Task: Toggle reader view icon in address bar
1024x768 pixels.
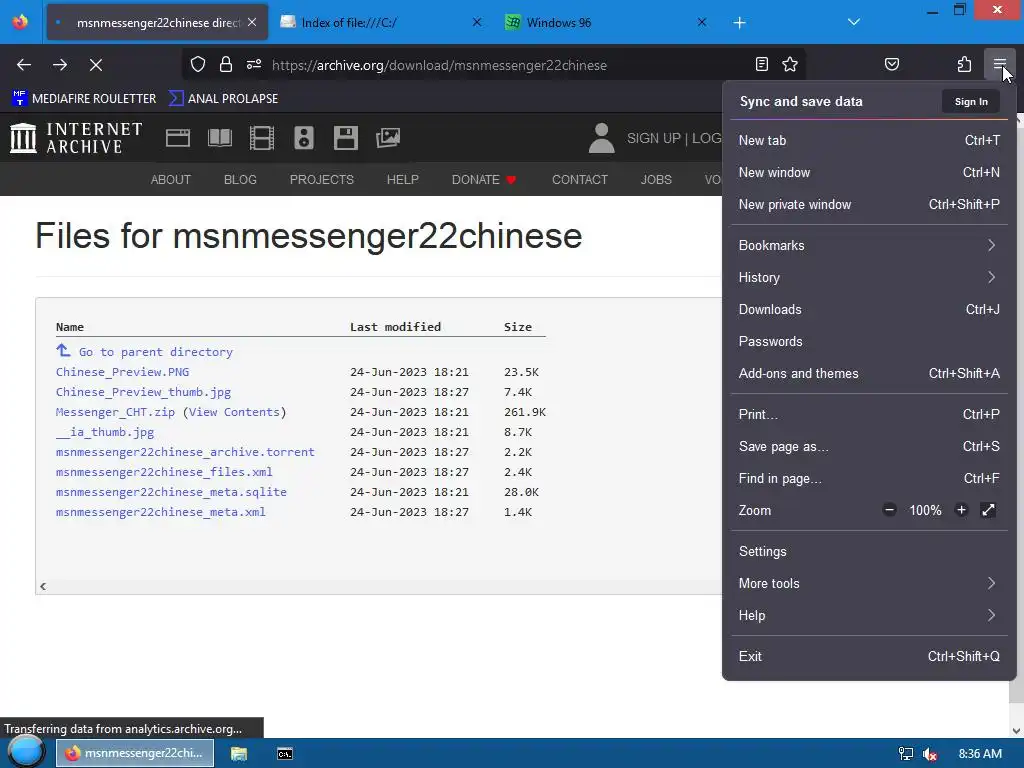Action: 761,64
